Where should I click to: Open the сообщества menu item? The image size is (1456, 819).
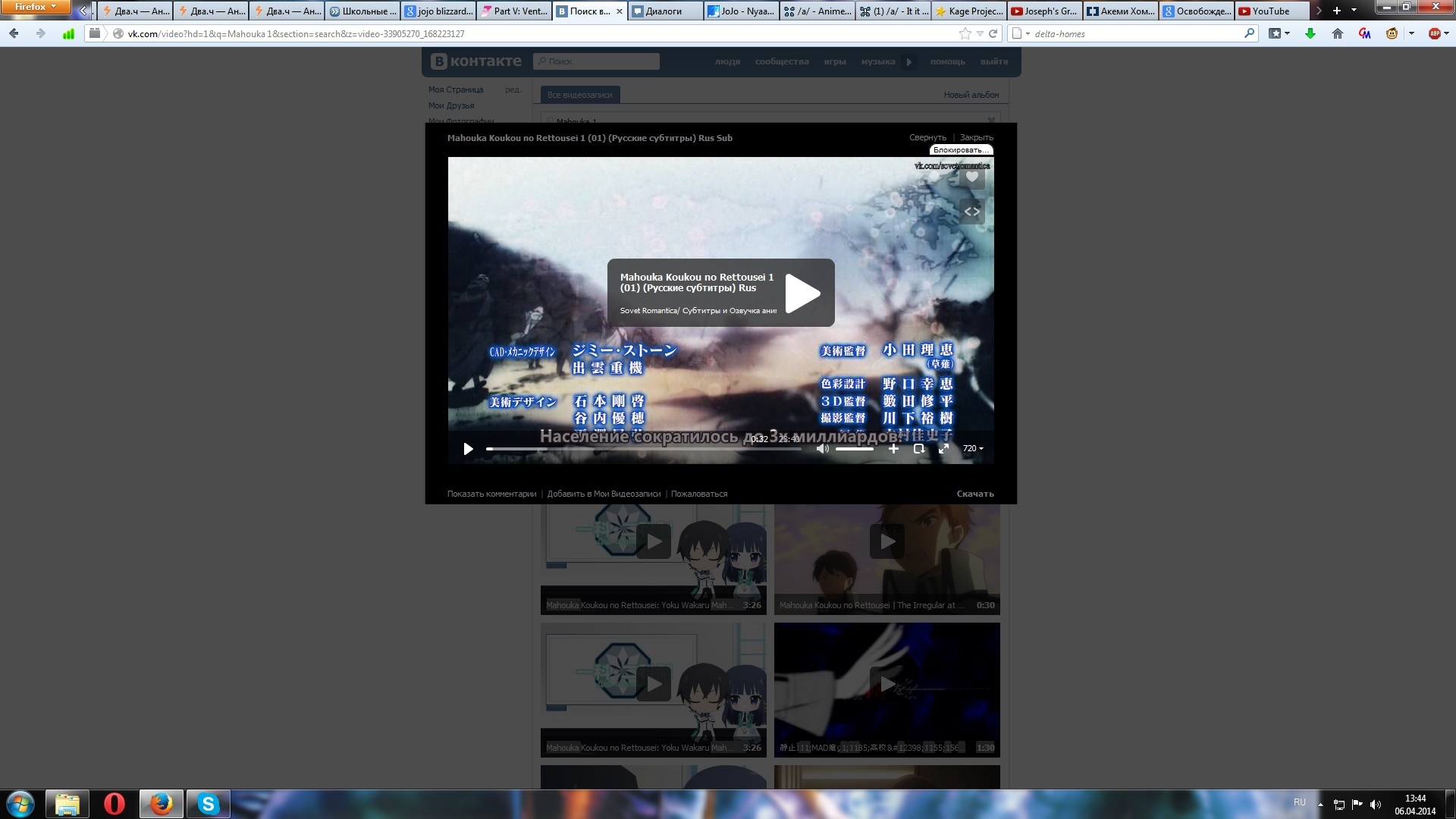[782, 61]
